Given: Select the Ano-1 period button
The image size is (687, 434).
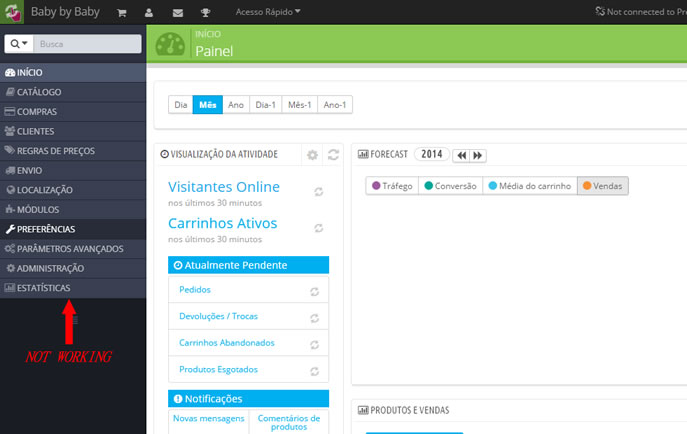Looking at the screenshot, I should click(x=335, y=105).
